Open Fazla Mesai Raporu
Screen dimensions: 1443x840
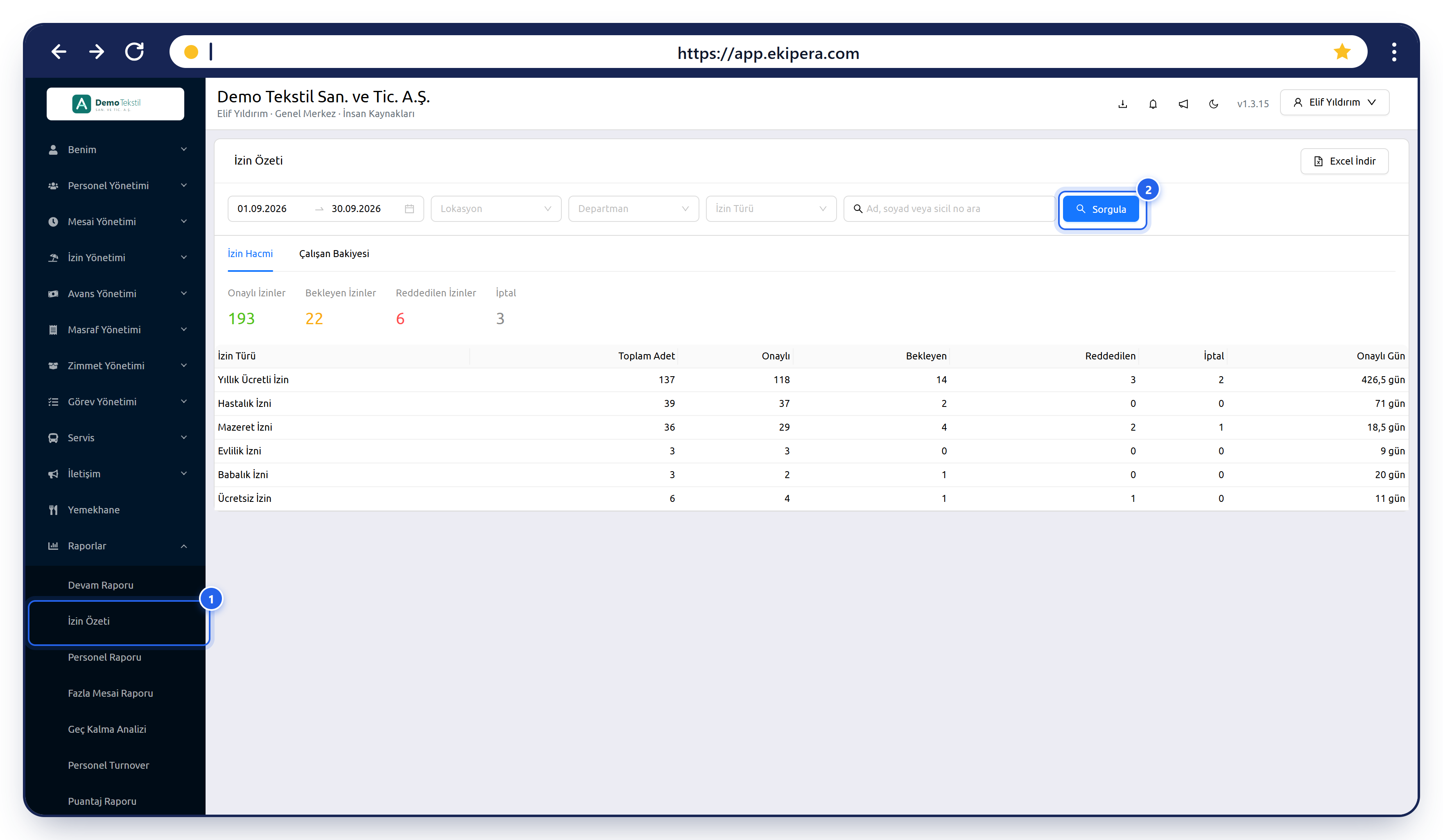click(x=115, y=693)
